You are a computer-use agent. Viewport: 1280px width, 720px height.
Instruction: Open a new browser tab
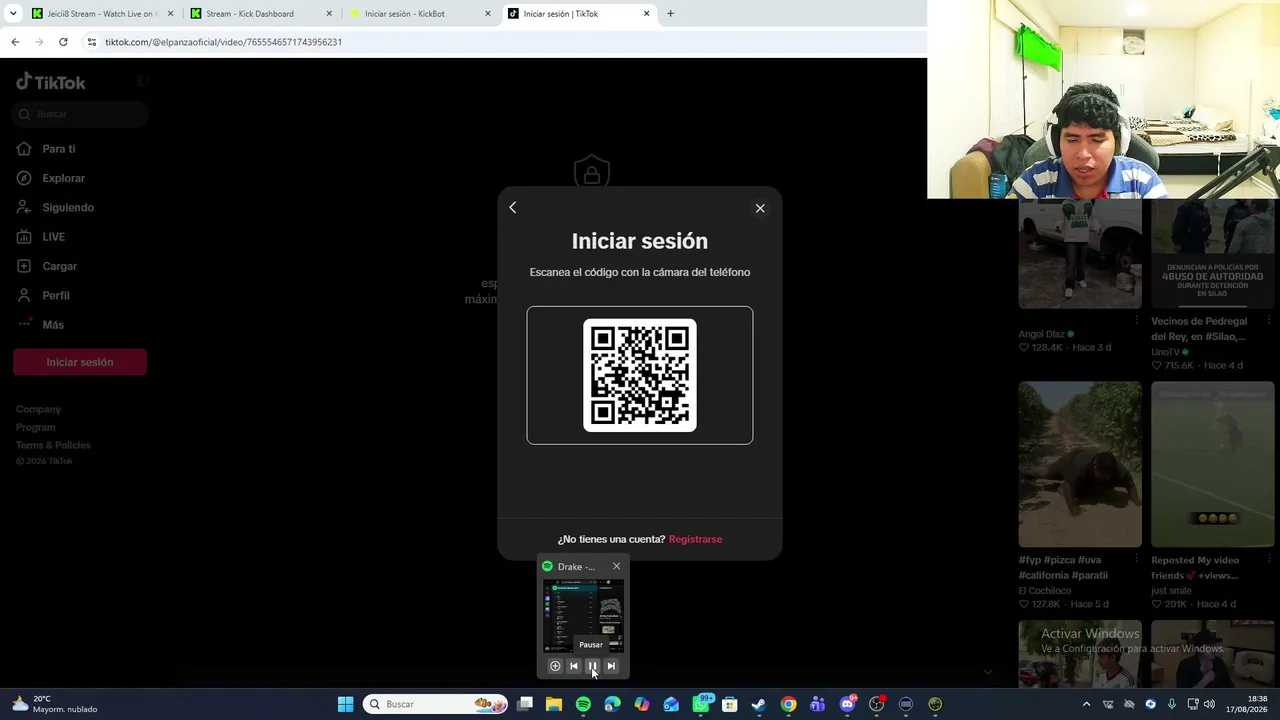(670, 14)
